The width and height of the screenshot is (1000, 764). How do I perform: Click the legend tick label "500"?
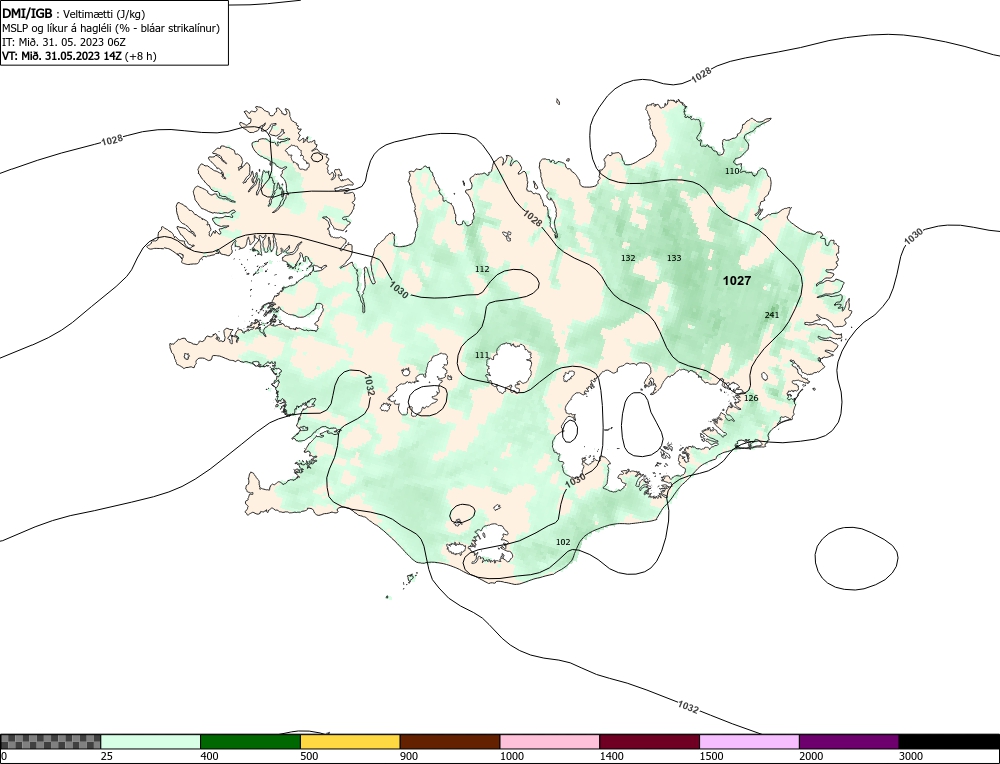pos(309,756)
